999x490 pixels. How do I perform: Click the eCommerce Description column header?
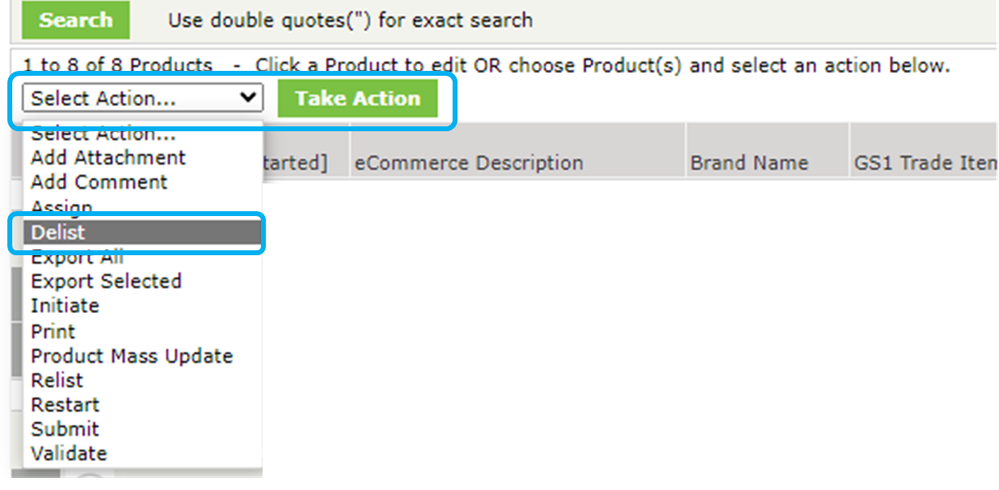[468, 163]
